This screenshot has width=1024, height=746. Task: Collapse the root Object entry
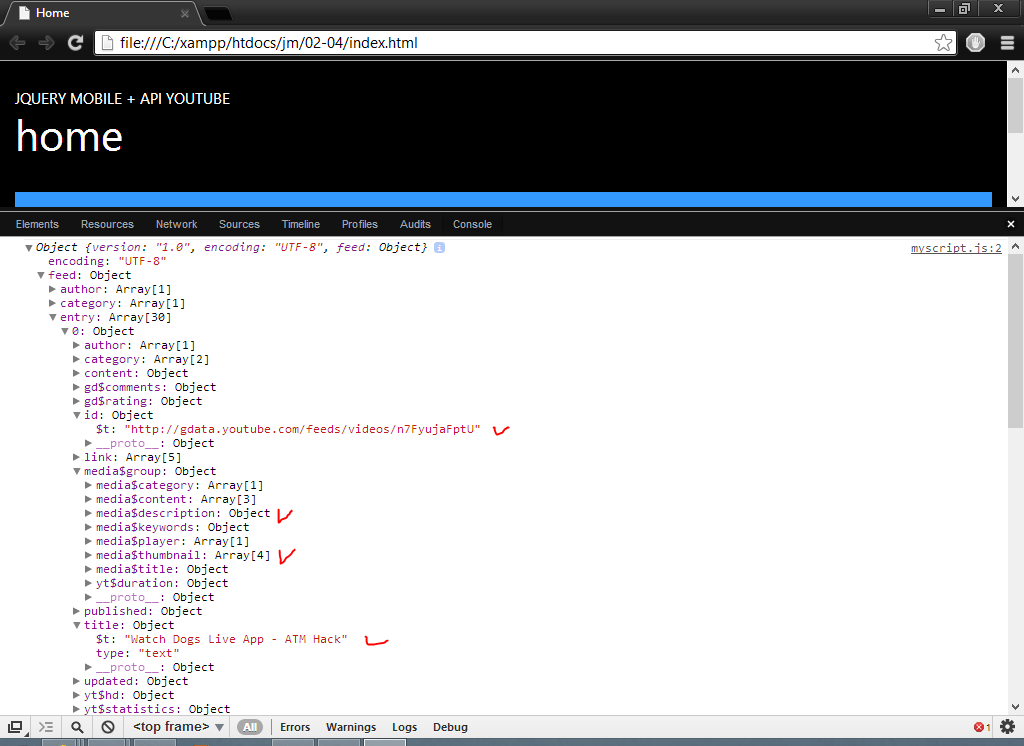tap(29, 248)
